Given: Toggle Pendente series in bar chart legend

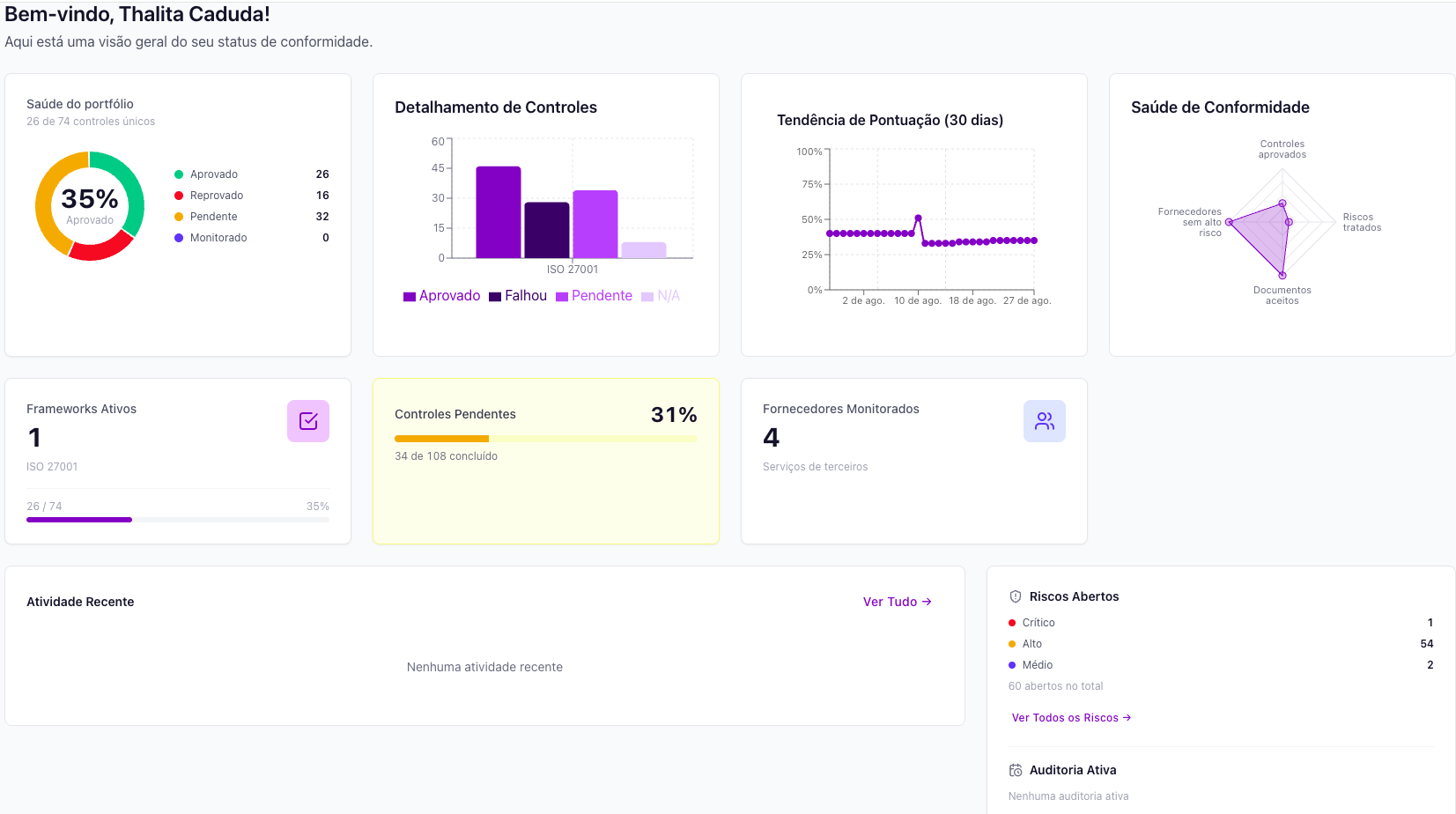Looking at the screenshot, I should point(594,296).
